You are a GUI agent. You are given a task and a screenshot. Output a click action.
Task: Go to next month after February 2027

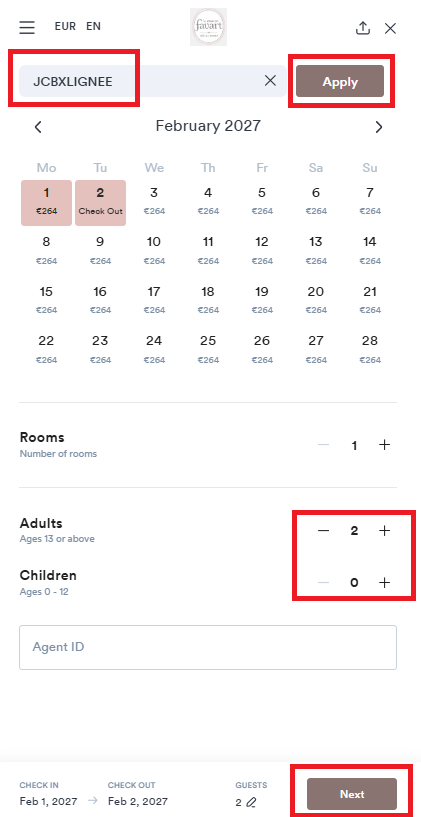point(379,127)
